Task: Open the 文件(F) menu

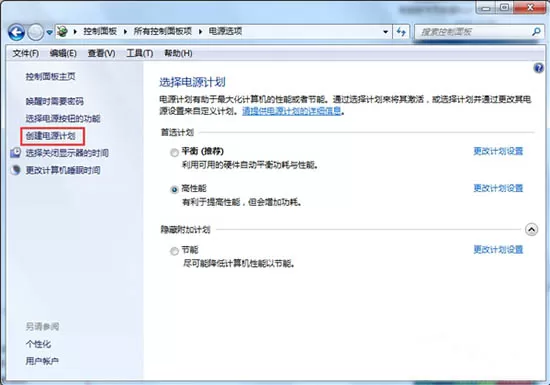Action: (26, 53)
